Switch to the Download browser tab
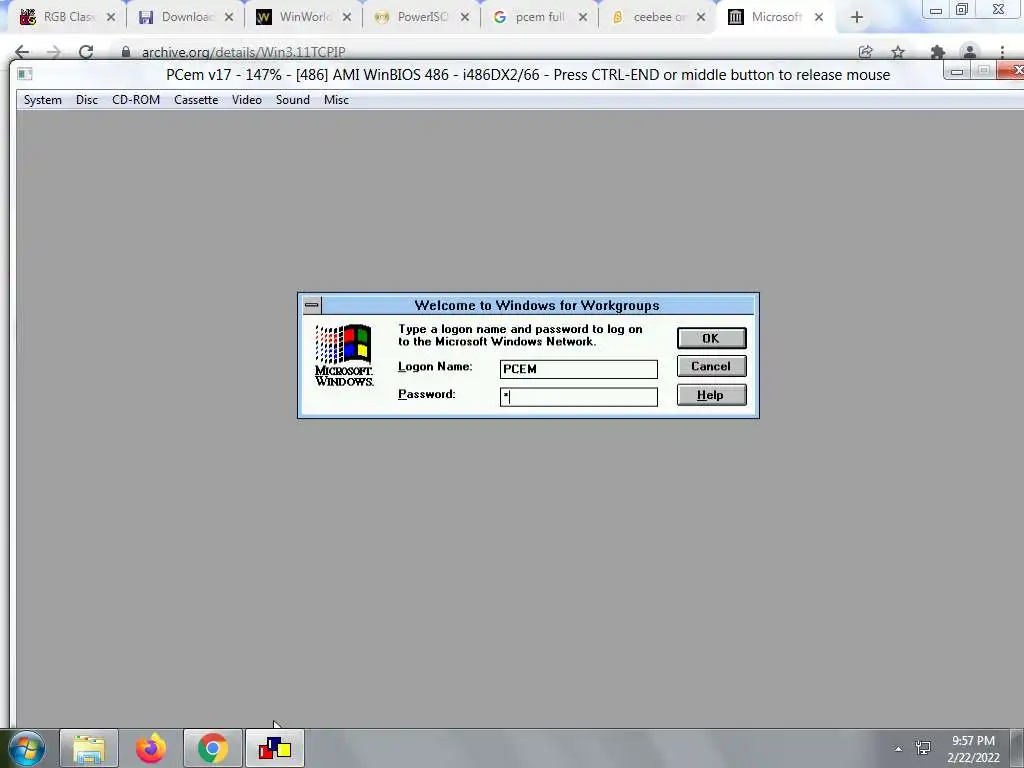The width and height of the screenshot is (1024, 768). click(185, 17)
